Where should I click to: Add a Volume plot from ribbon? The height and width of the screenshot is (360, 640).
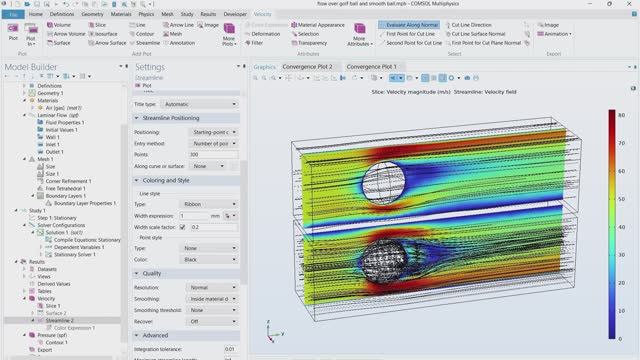pos(59,25)
